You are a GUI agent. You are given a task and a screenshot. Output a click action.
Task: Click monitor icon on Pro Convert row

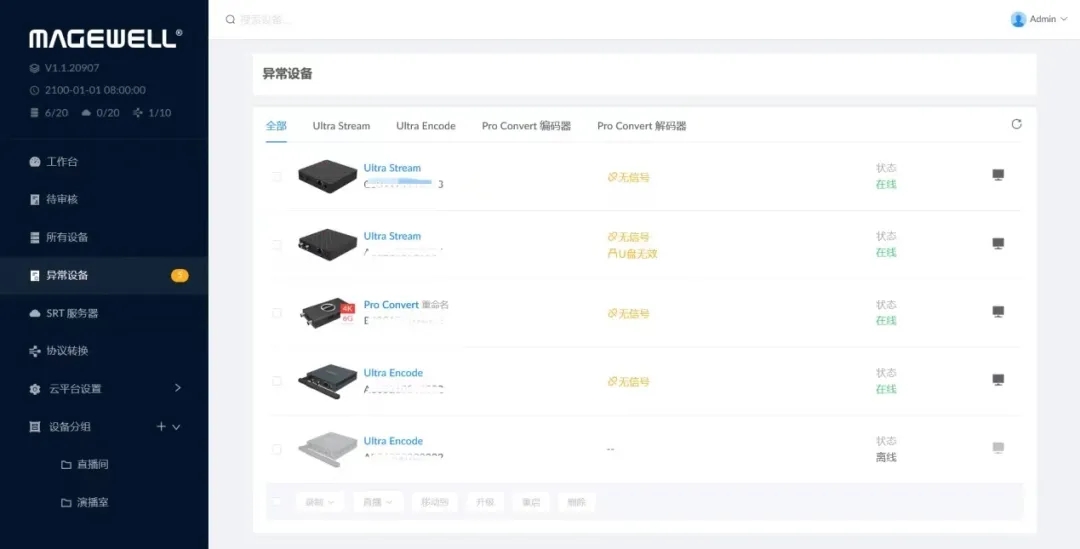(x=997, y=312)
